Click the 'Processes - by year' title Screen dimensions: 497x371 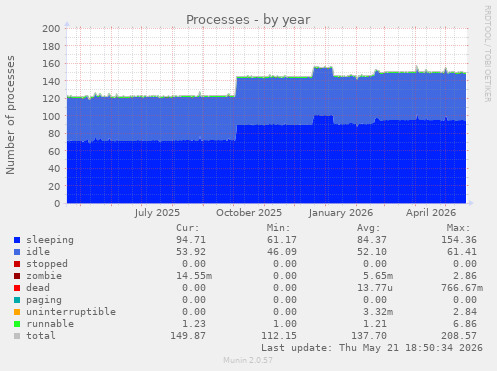pyautogui.click(x=248, y=20)
